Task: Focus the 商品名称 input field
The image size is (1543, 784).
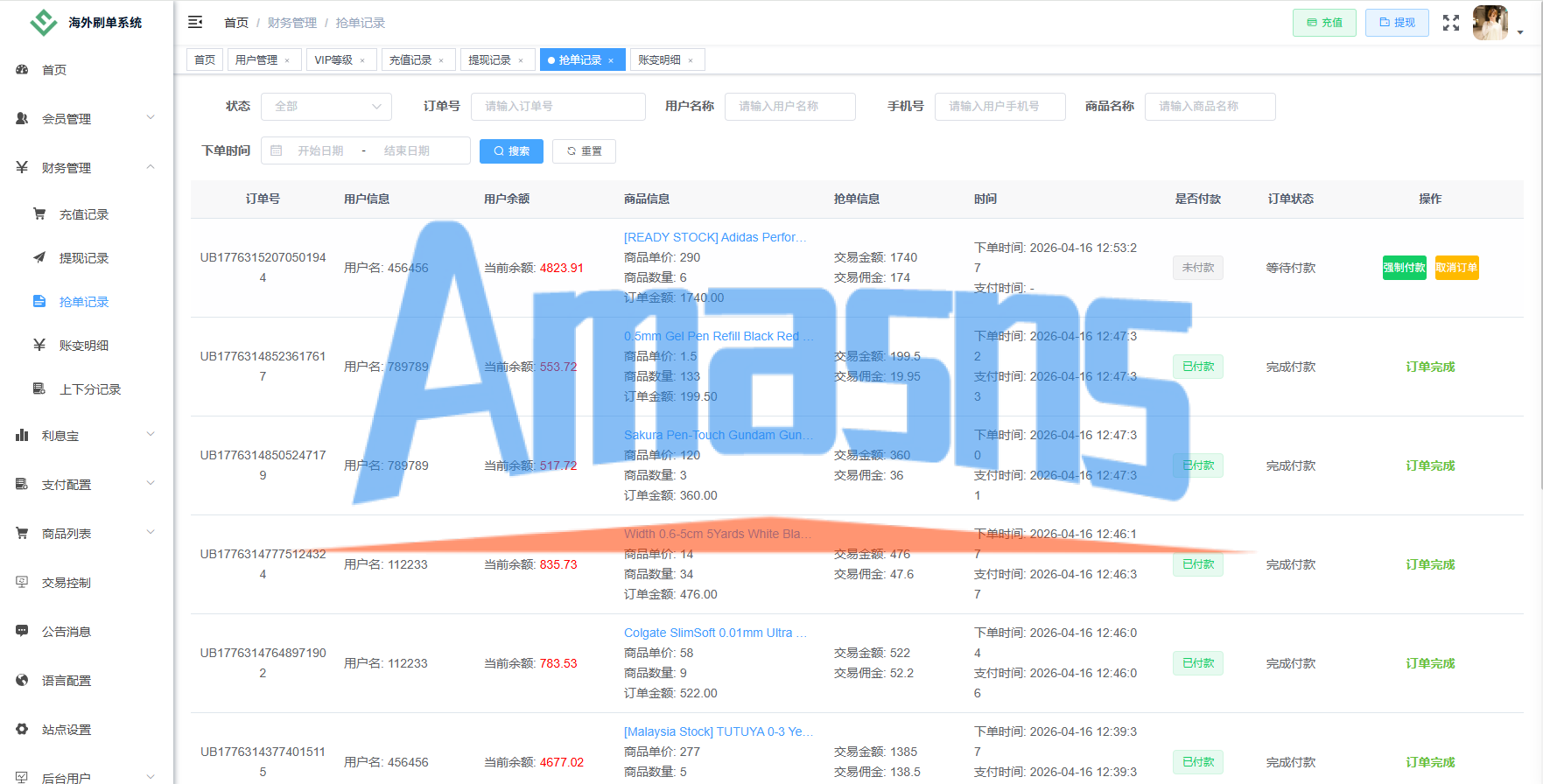Action: tap(1210, 106)
